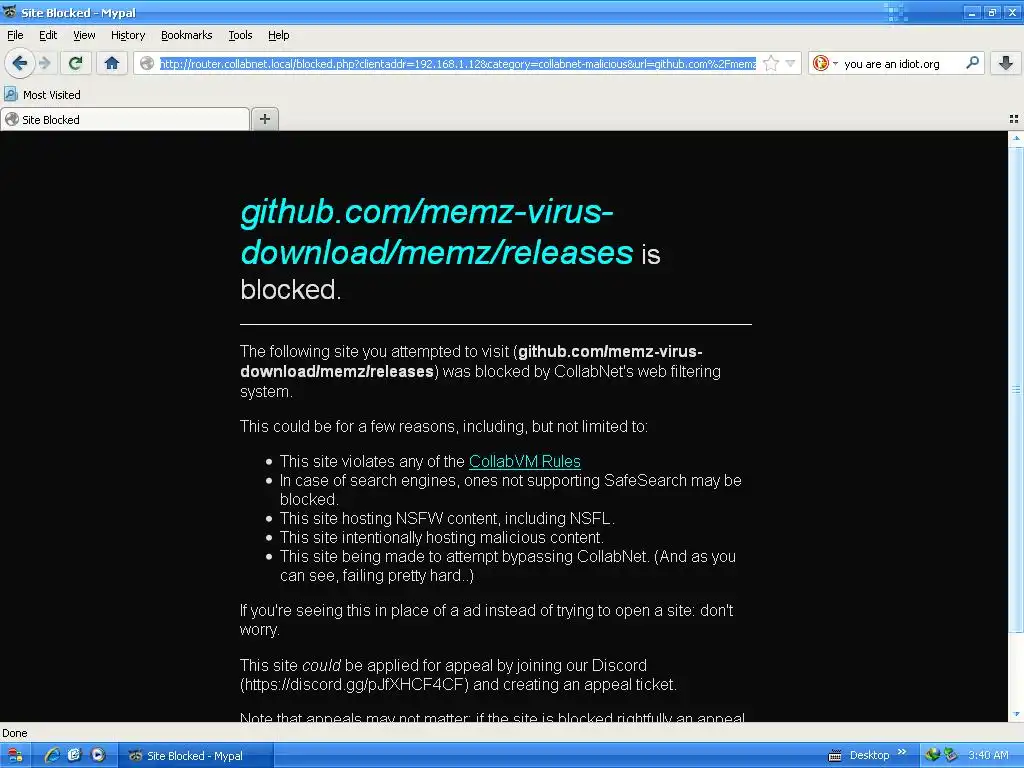The height and width of the screenshot is (768, 1024).
Task: Click the Mypal raccoon icon in title bar
Action: pos(9,12)
